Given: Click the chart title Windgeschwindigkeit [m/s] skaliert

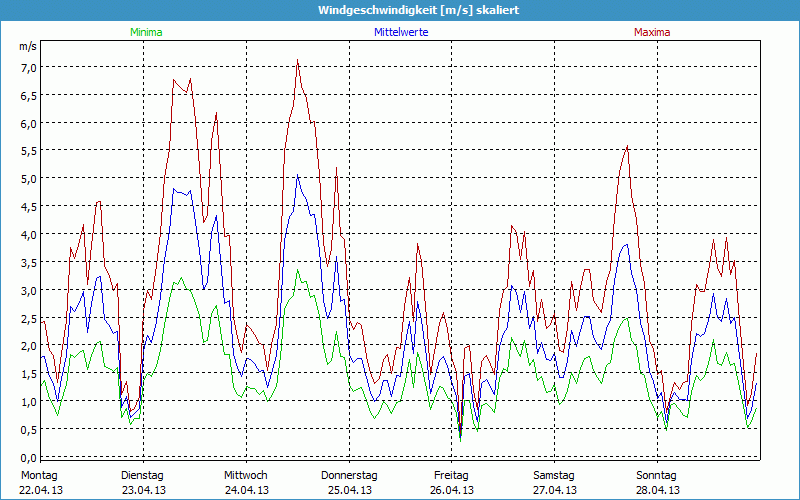Looking at the screenshot, I should (x=418, y=10).
